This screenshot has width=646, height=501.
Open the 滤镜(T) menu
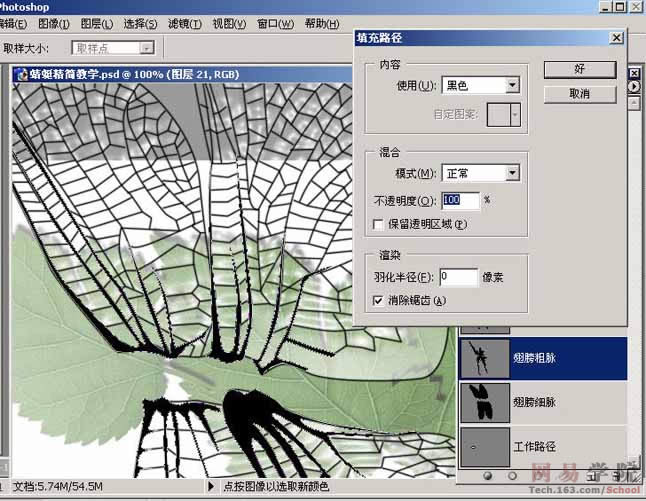pyautogui.click(x=185, y=24)
